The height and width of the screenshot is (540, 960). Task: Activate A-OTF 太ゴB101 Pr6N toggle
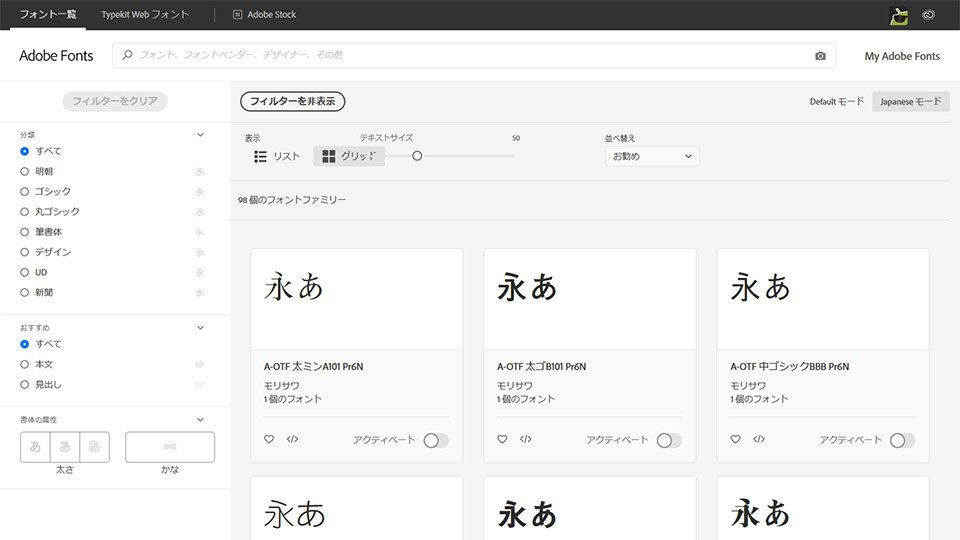(669, 440)
